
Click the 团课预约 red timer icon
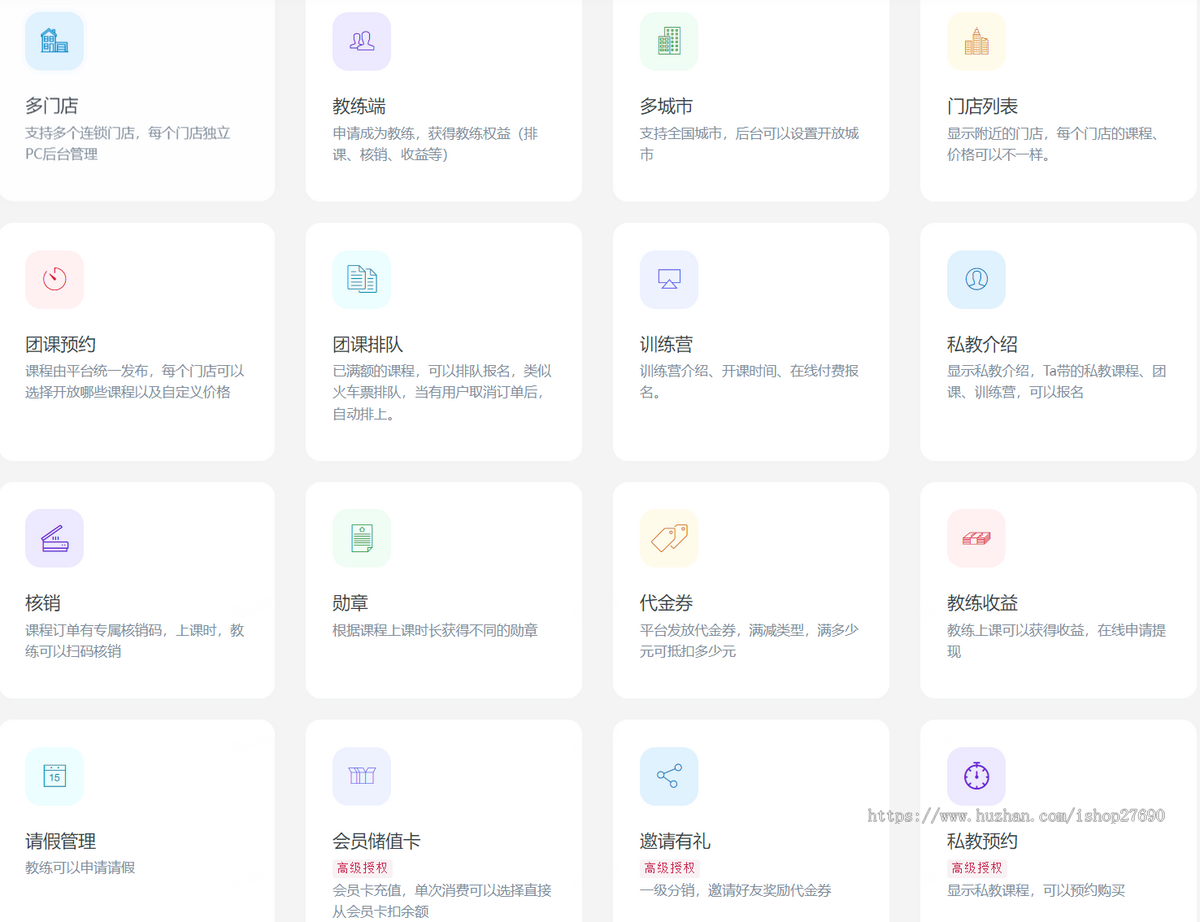(x=54, y=279)
